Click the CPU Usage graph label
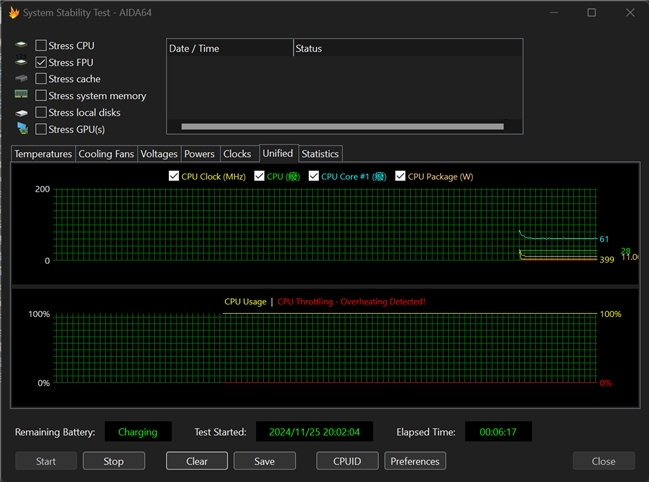 [x=245, y=302]
